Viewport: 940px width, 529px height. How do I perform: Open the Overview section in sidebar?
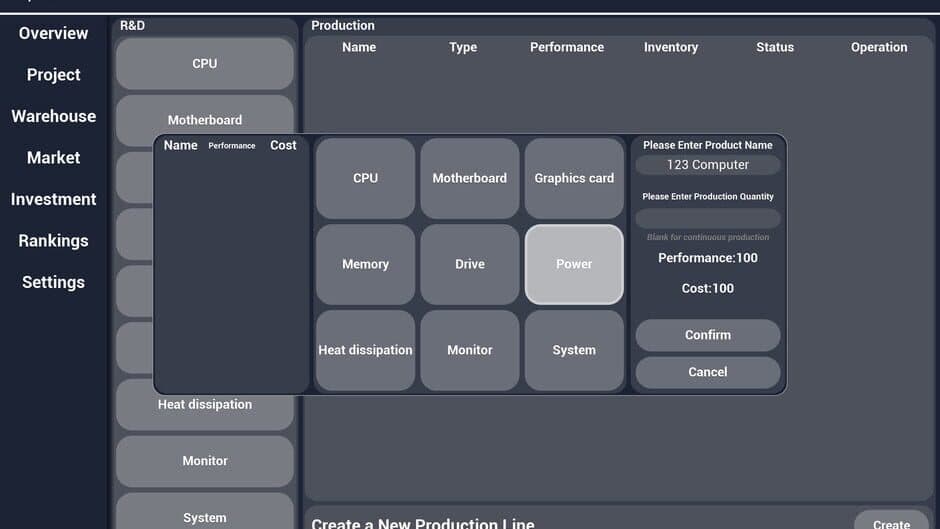(x=53, y=33)
